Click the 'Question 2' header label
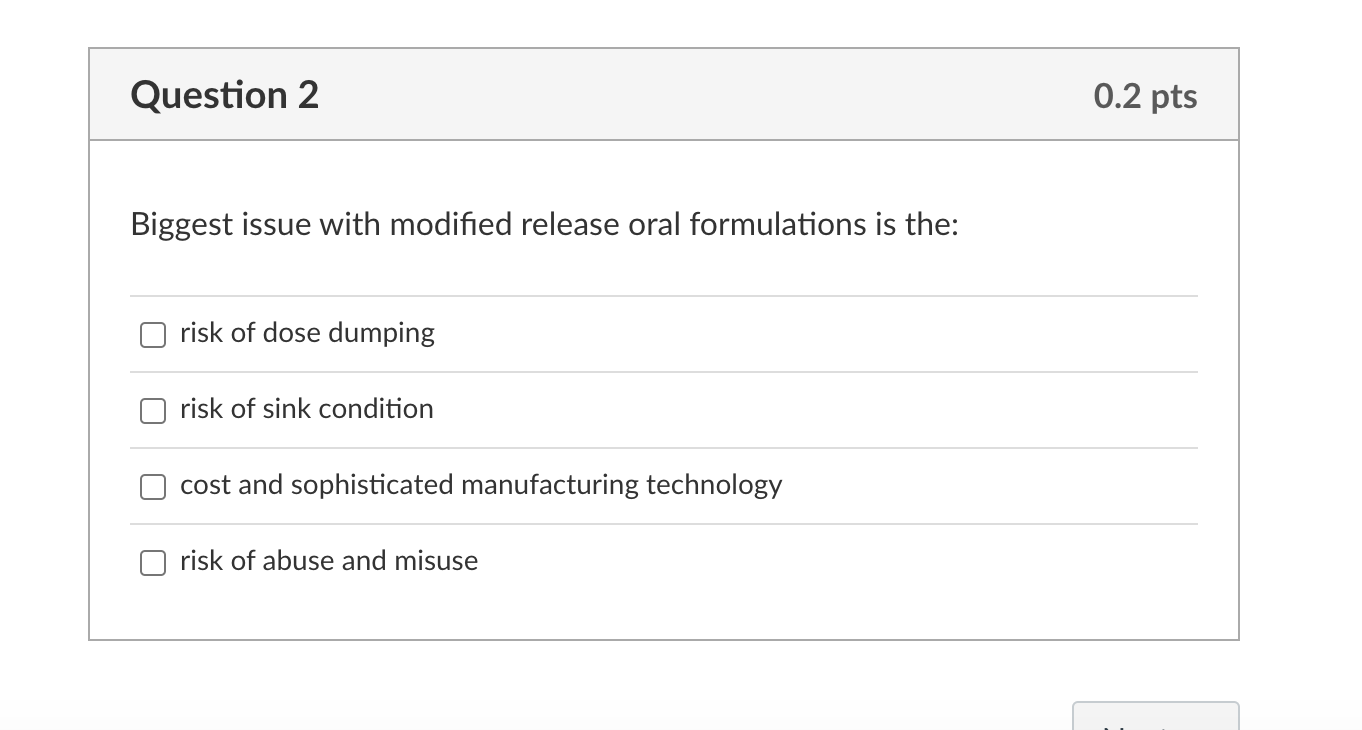Viewport: 1362px width, 730px height. click(224, 95)
